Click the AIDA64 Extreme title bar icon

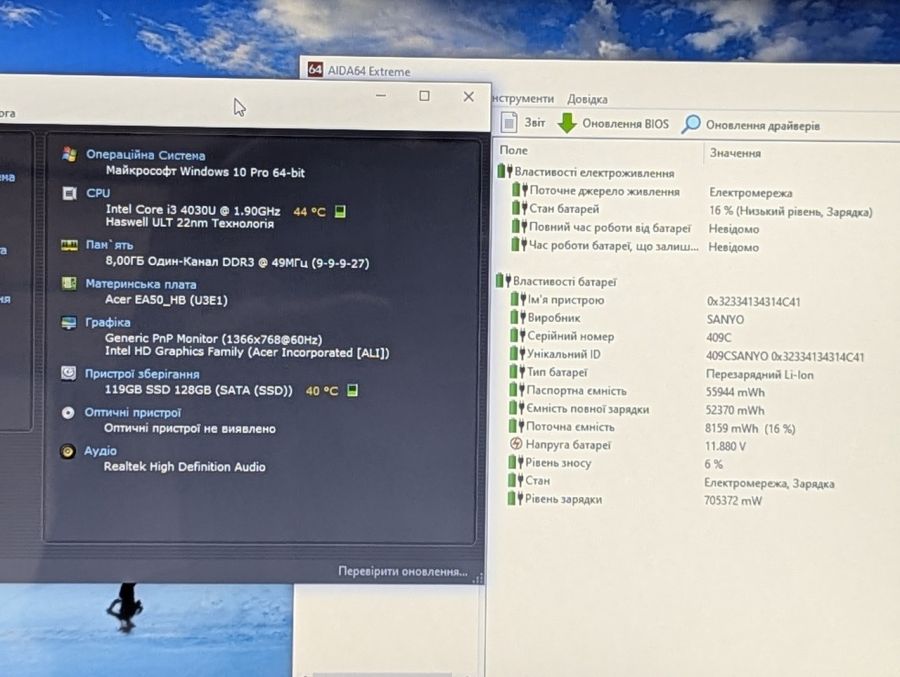click(x=315, y=69)
